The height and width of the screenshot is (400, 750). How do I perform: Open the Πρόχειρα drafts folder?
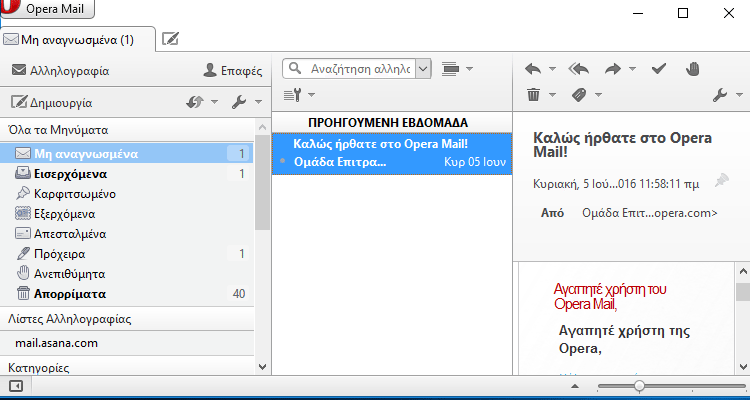127,254
